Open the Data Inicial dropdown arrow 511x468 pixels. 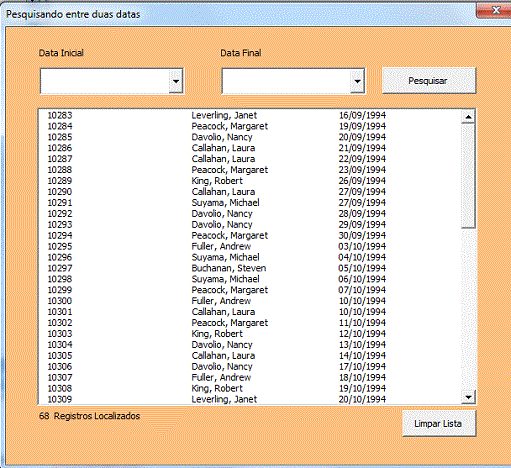click(x=176, y=81)
